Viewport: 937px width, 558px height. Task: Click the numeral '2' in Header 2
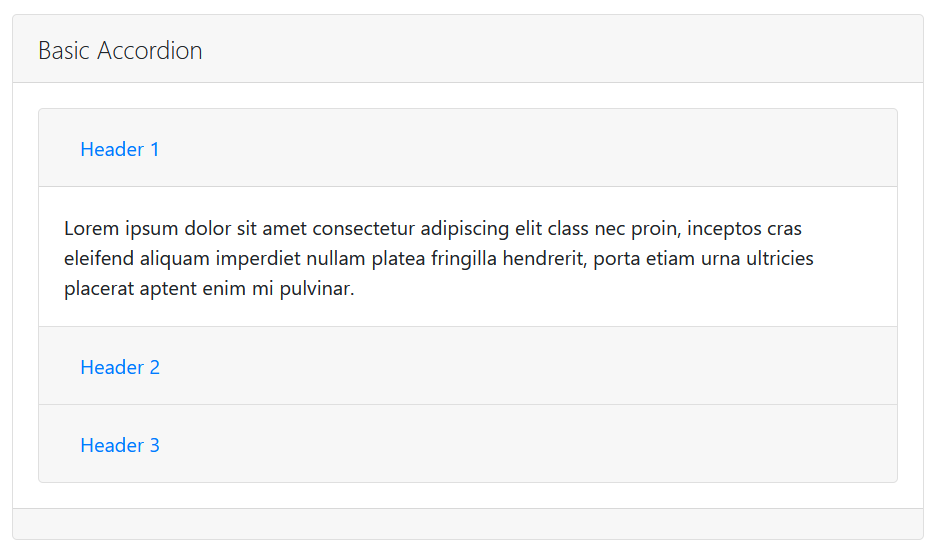click(x=155, y=367)
